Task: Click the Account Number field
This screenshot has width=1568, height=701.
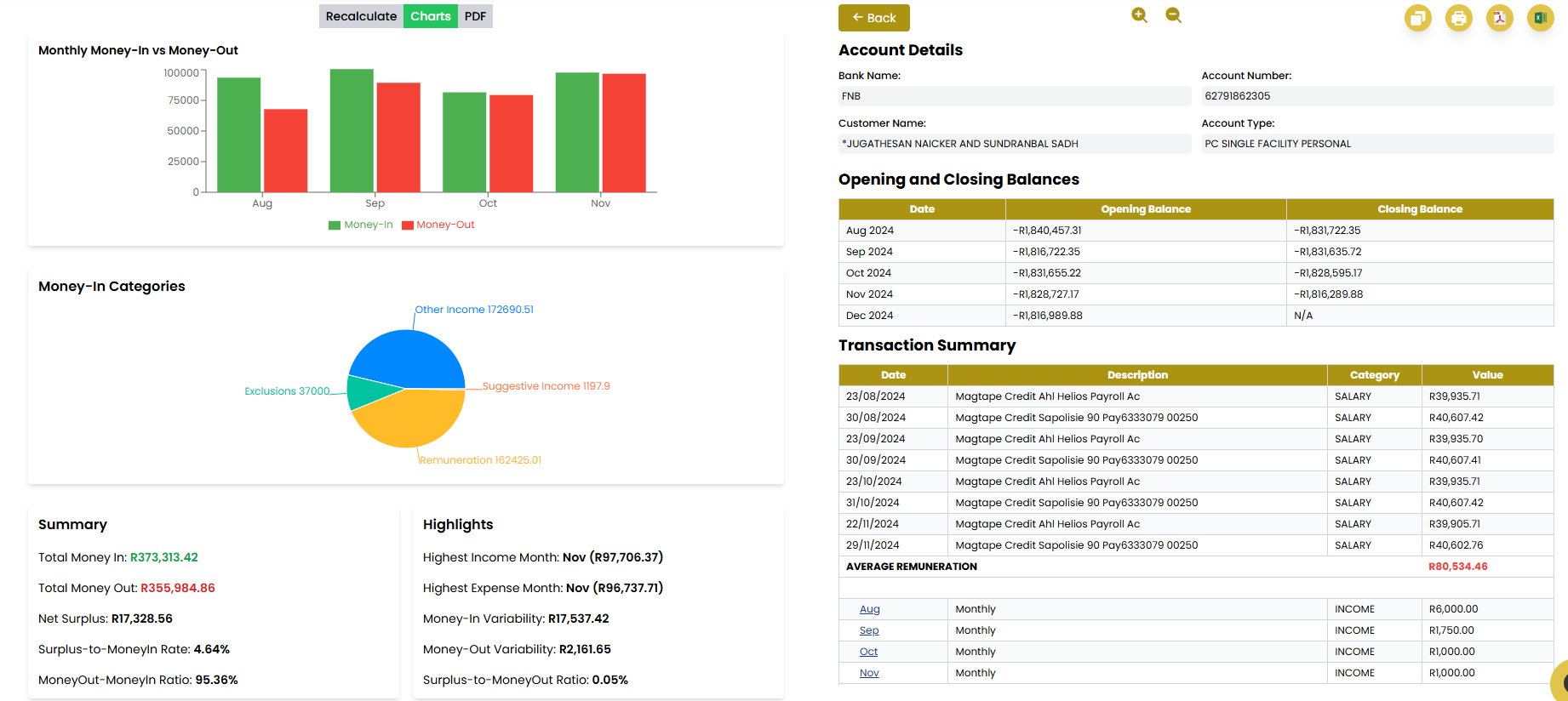Action: [x=1376, y=96]
